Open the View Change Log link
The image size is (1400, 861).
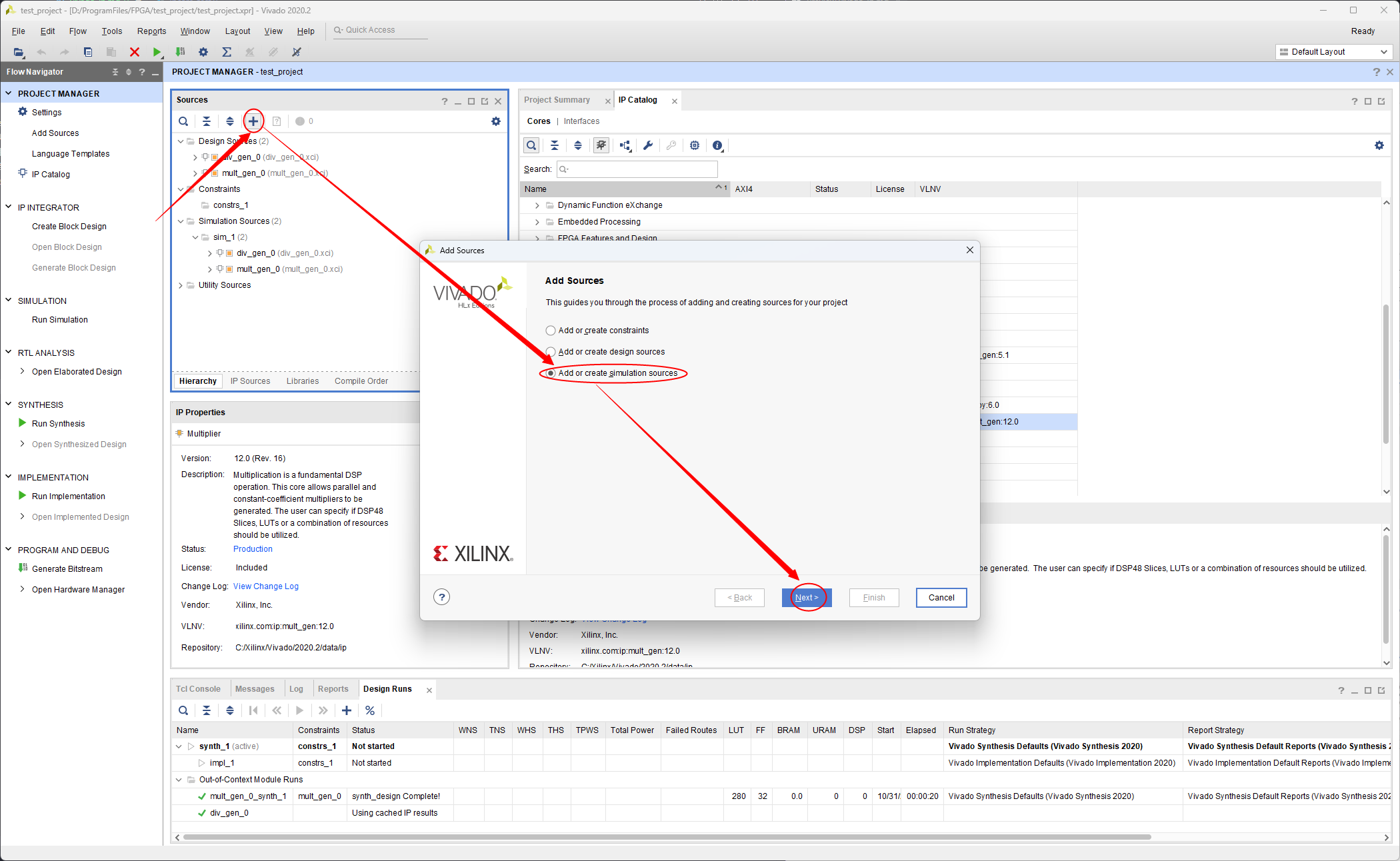point(265,586)
